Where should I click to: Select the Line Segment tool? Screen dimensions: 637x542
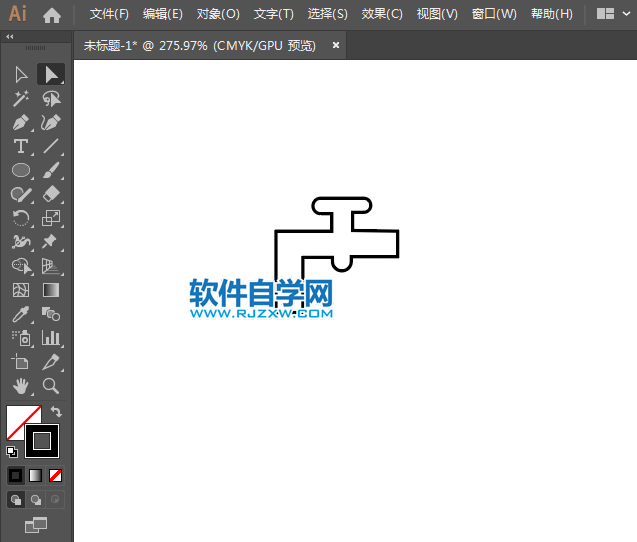[51, 146]
